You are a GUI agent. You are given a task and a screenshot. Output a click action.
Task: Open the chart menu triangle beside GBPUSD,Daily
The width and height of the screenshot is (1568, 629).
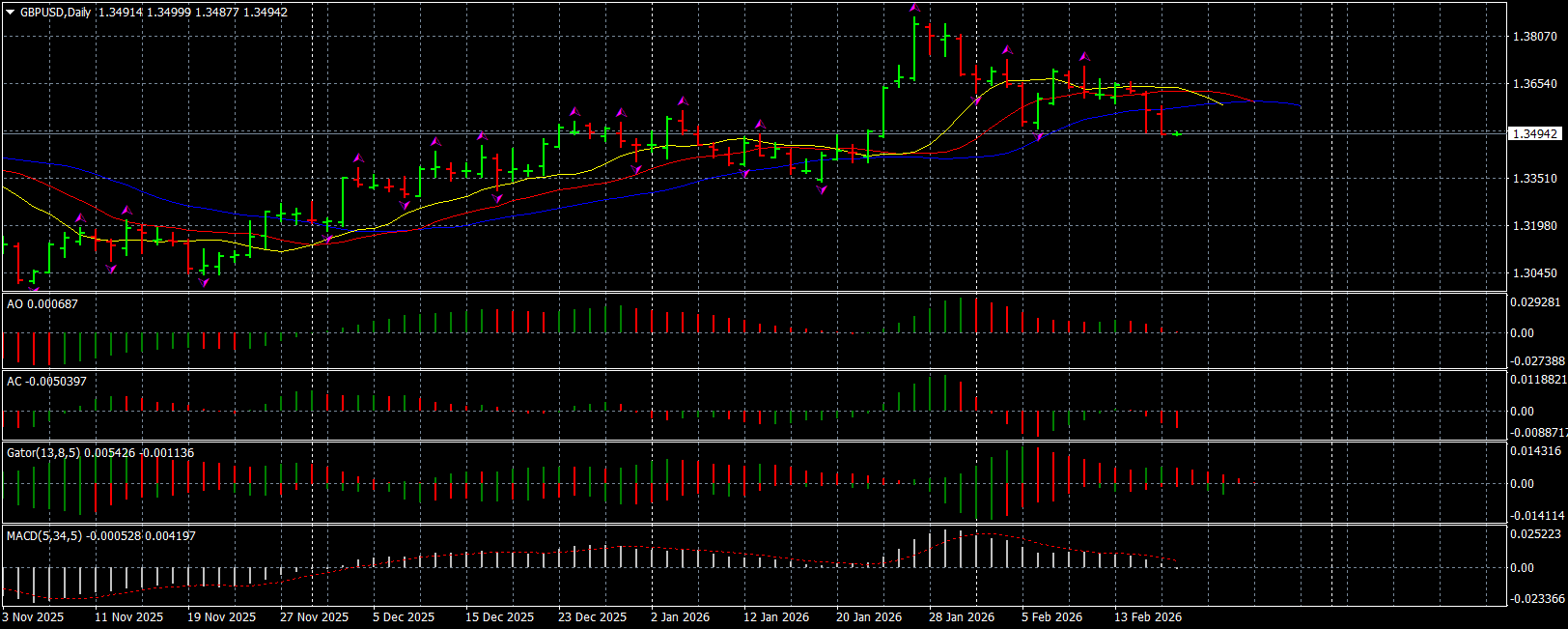pos(11,13)
